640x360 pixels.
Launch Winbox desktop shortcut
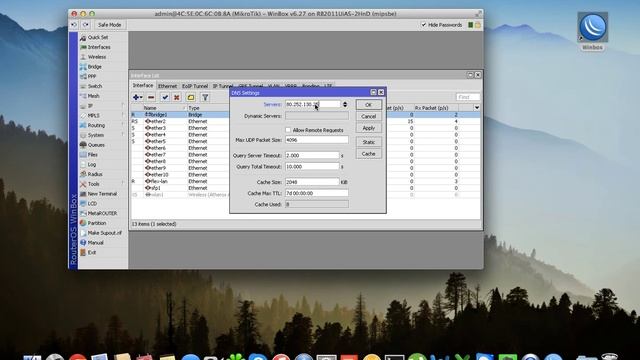click(x=592, y=31)
